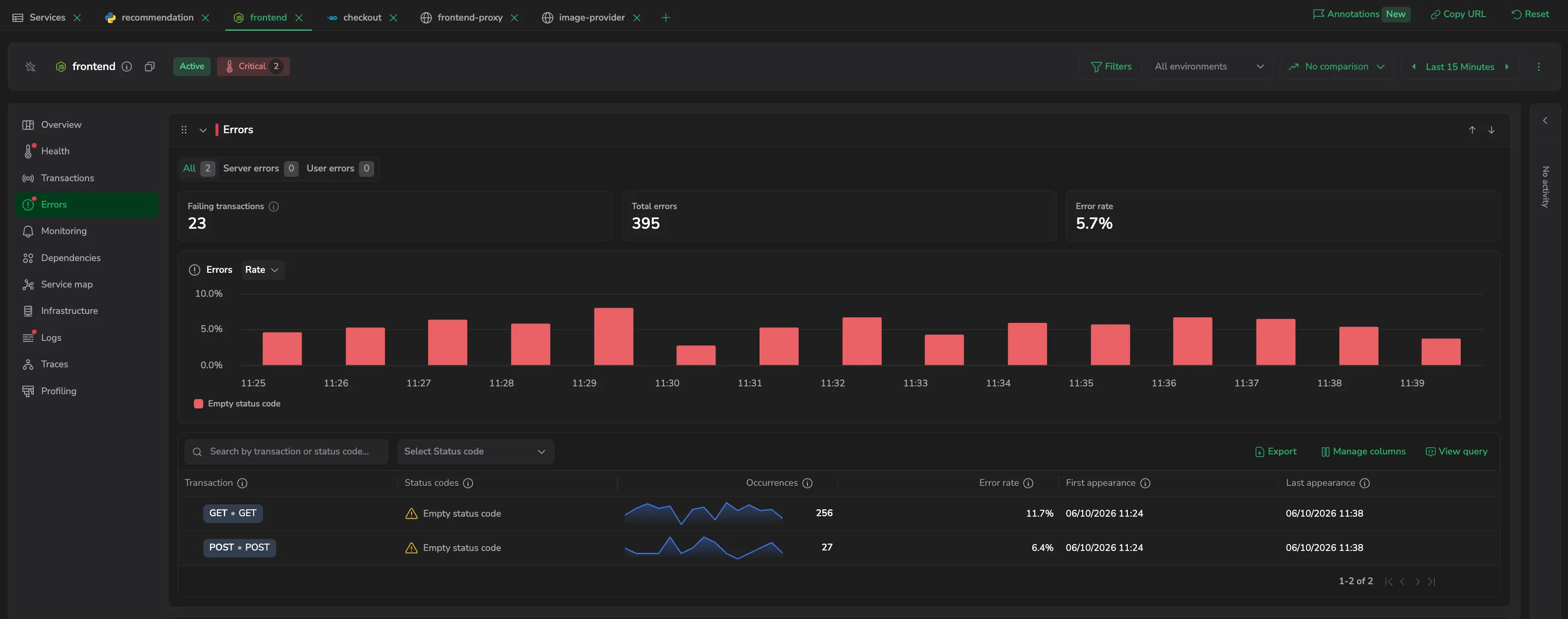This screenshot has width=1568, height=619.
Task: Click the Copy URL button
Action: tap(1458, 14)
